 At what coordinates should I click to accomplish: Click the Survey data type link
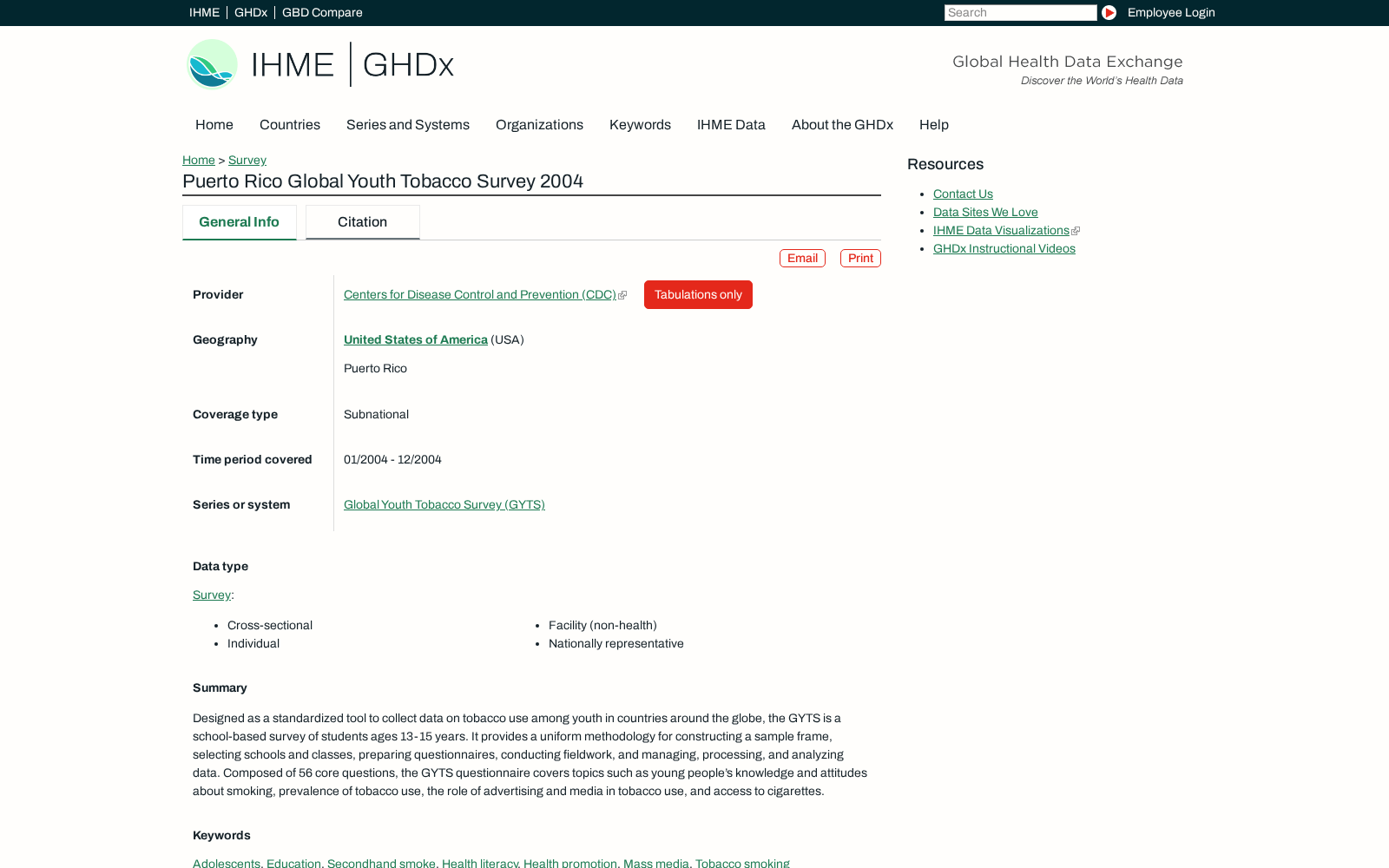click(x=212, y=595)
